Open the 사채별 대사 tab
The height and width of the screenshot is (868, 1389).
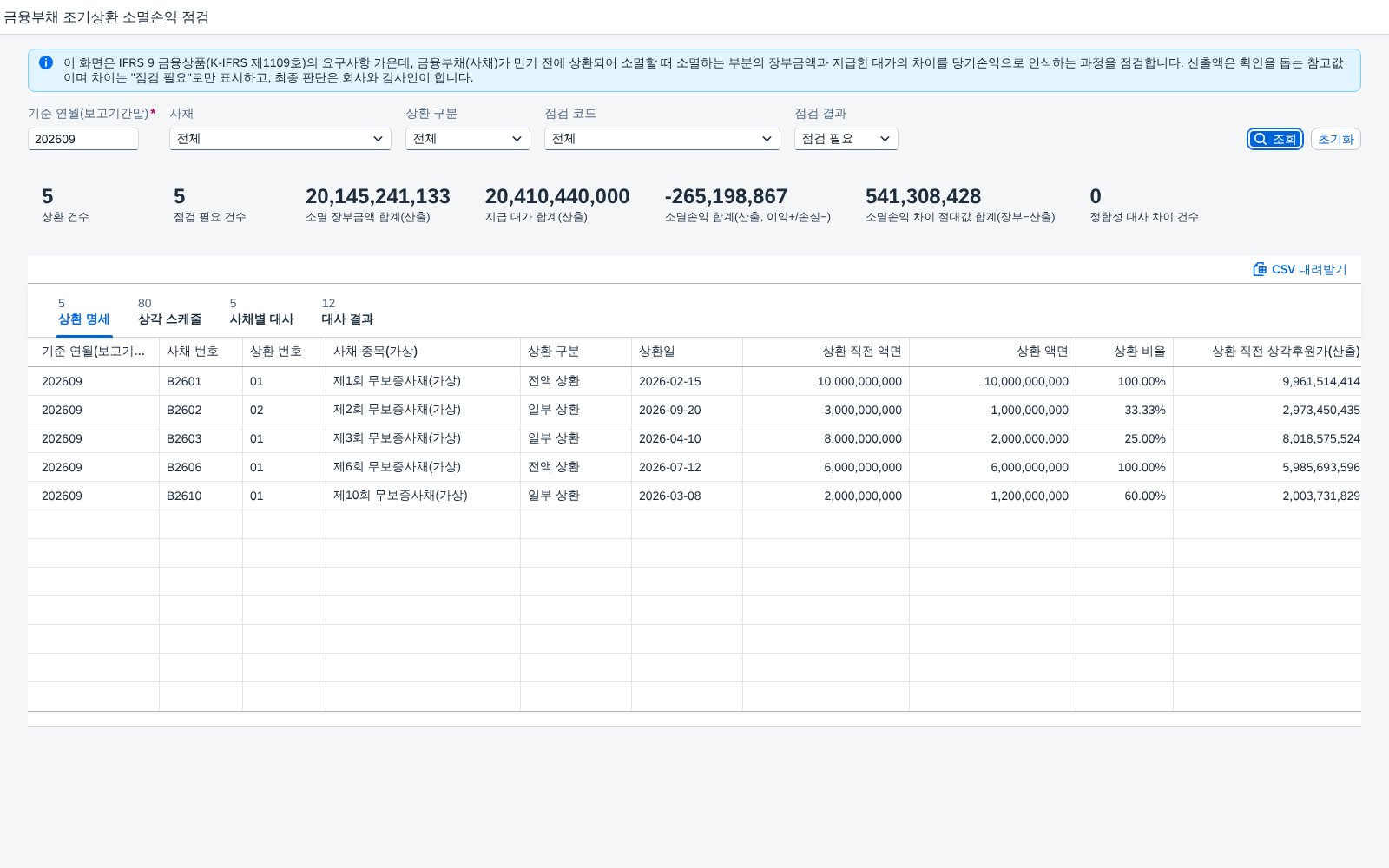(x=261, y=312)
